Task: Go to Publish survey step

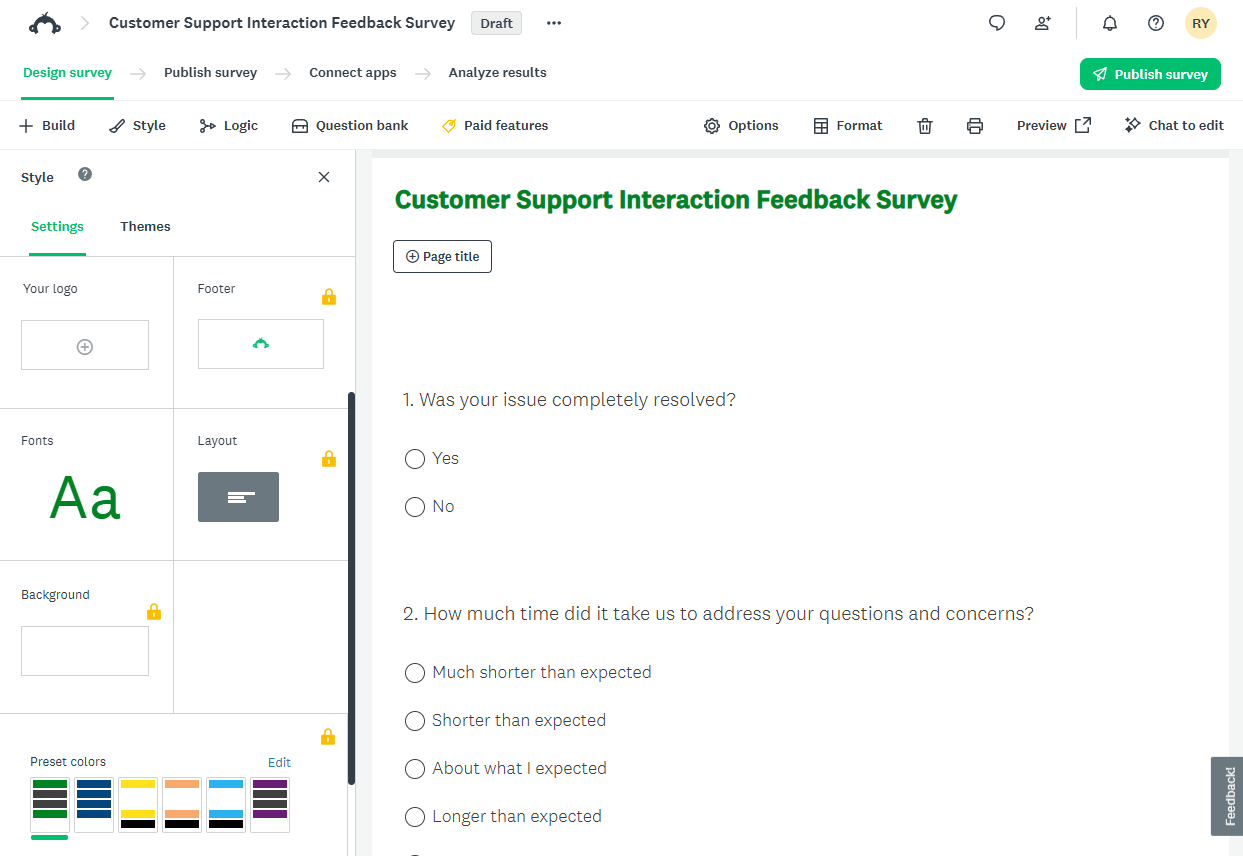Action: pos(210,73)
